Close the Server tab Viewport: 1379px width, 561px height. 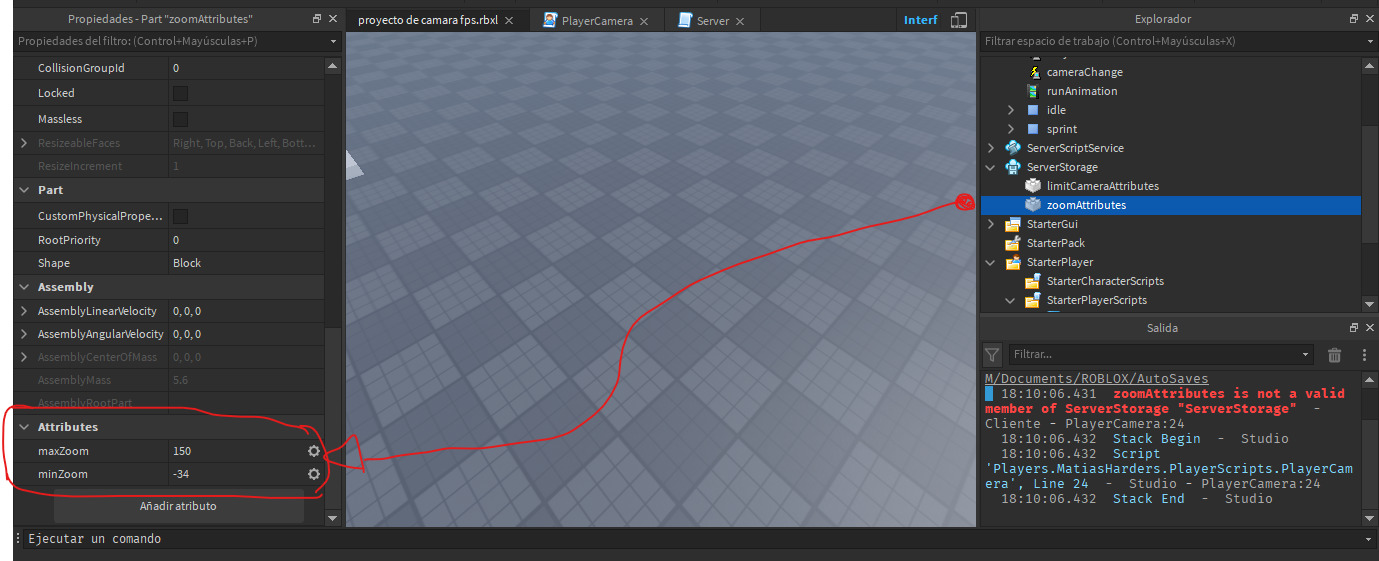click(x=740, y=21)
